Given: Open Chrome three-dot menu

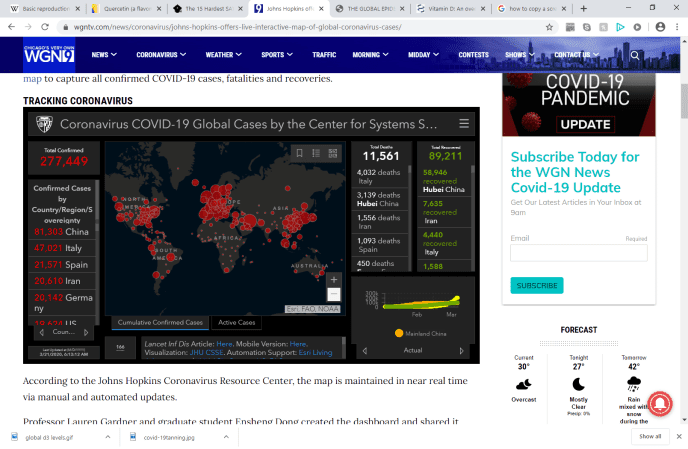Looking at the screenshot, I should (677, 27).
